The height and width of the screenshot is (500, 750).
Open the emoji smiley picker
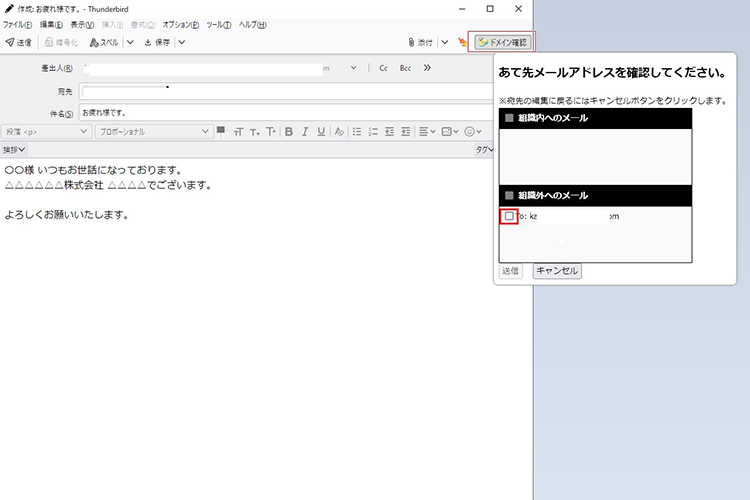468,131
